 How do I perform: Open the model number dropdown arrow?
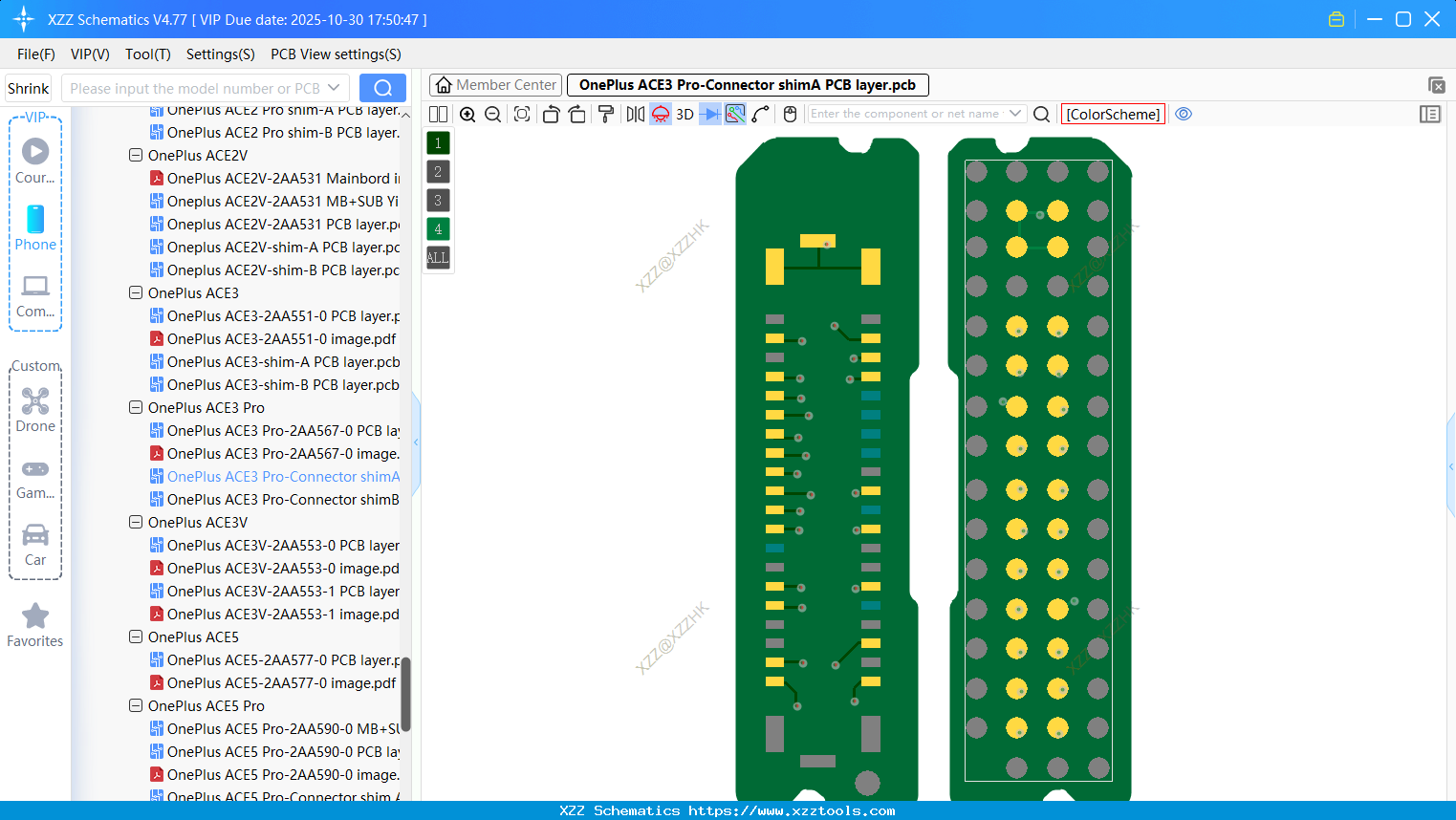334,88
